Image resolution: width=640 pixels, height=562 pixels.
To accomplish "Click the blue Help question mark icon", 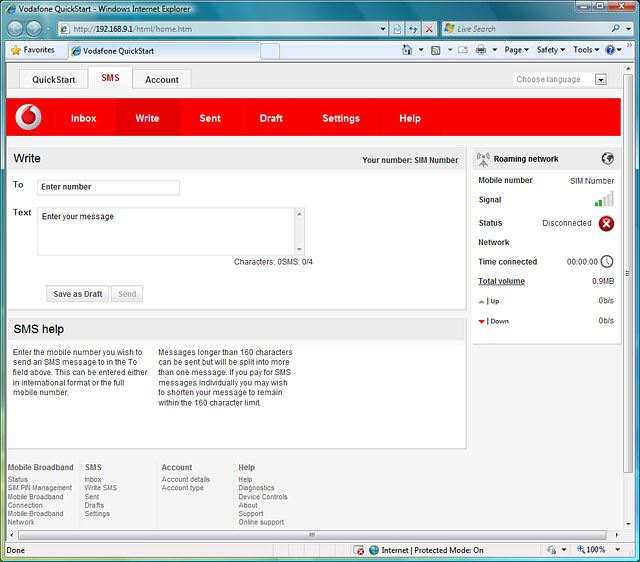I will 610,50.
